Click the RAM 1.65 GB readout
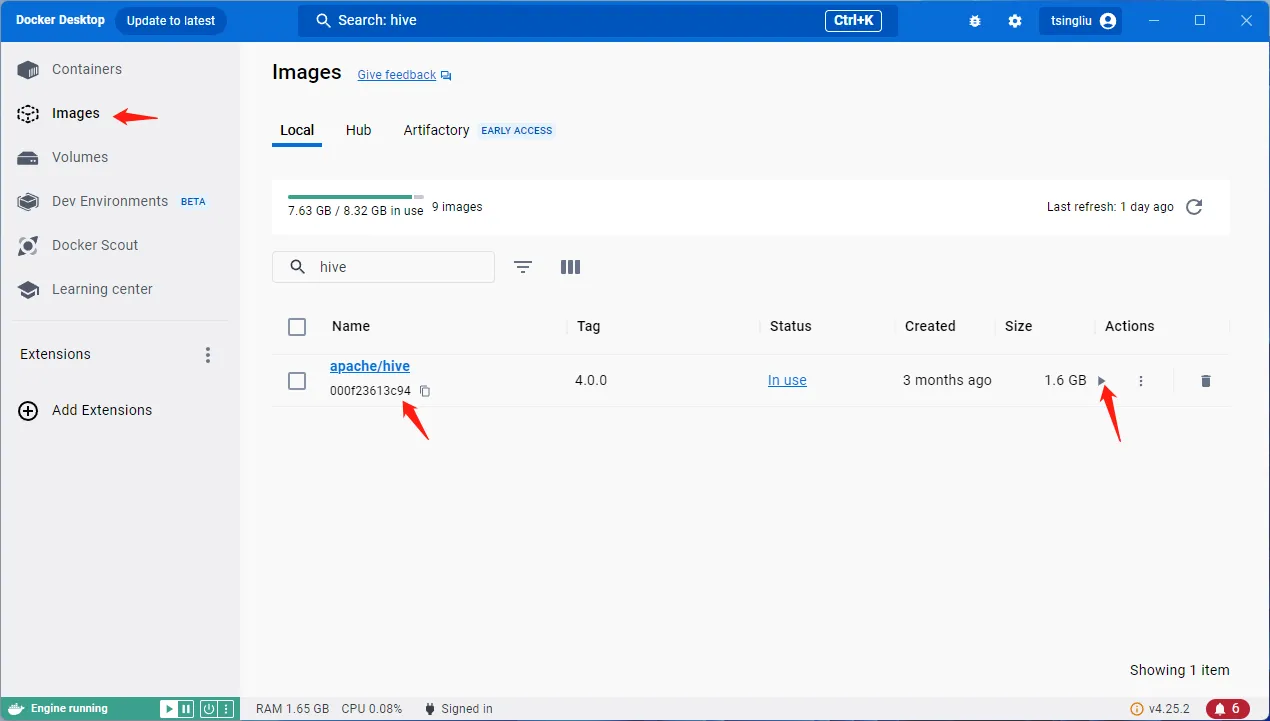 [x=293, y=709]
